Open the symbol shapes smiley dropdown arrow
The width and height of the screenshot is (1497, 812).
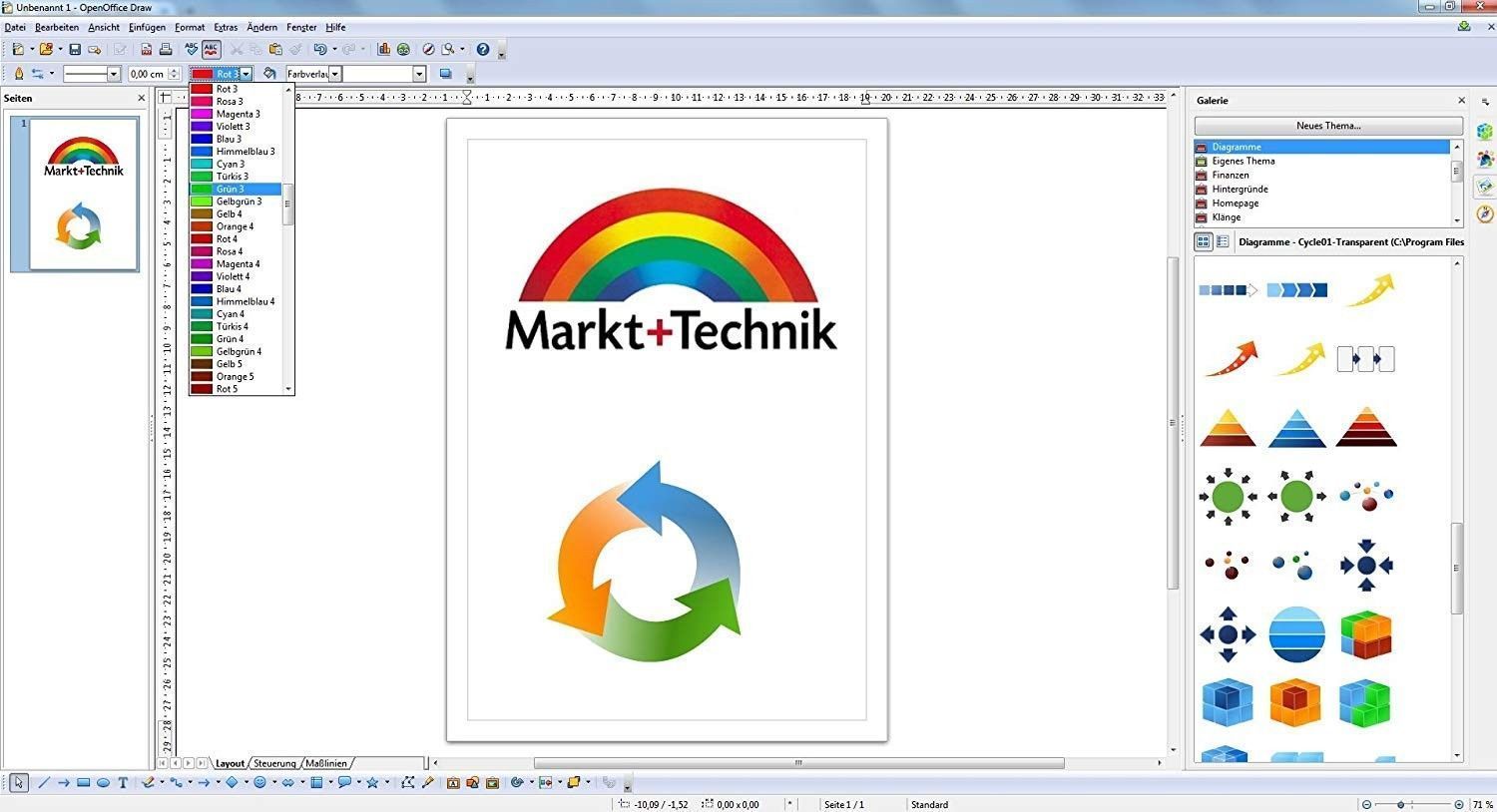click(272, 783)
